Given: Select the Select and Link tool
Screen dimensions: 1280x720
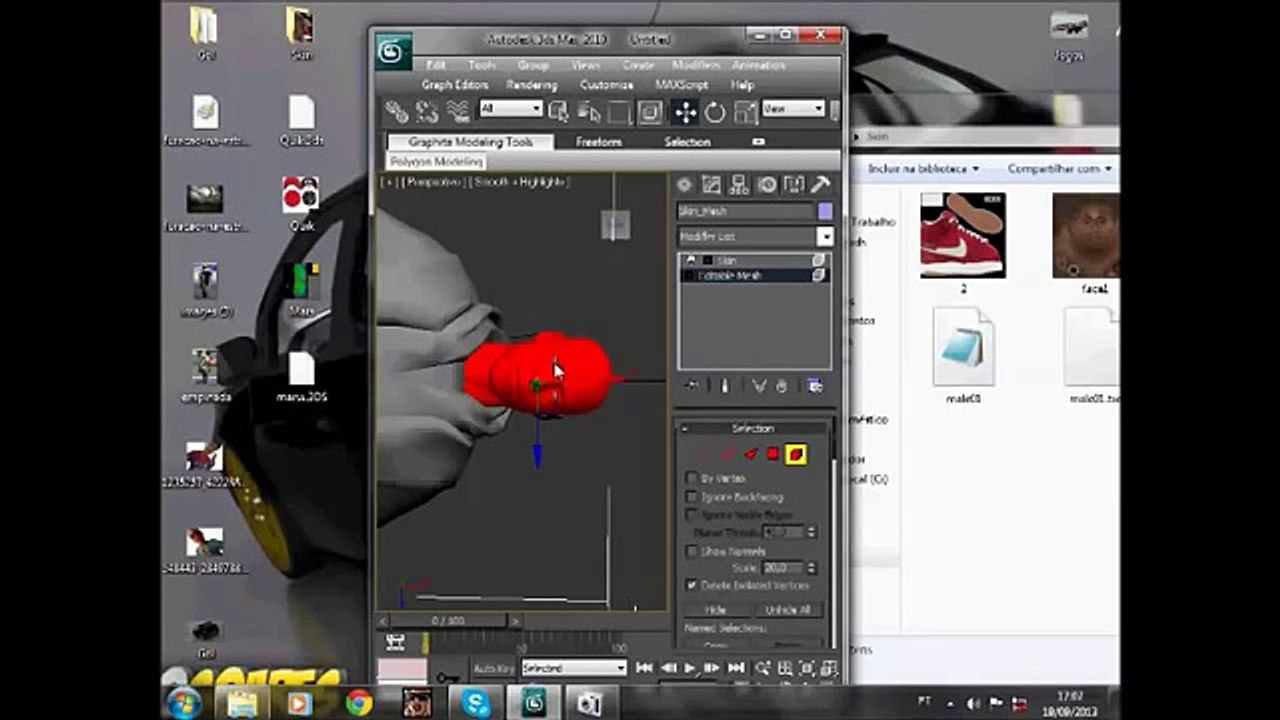Looking at the screenshot, I should [397, 112].
